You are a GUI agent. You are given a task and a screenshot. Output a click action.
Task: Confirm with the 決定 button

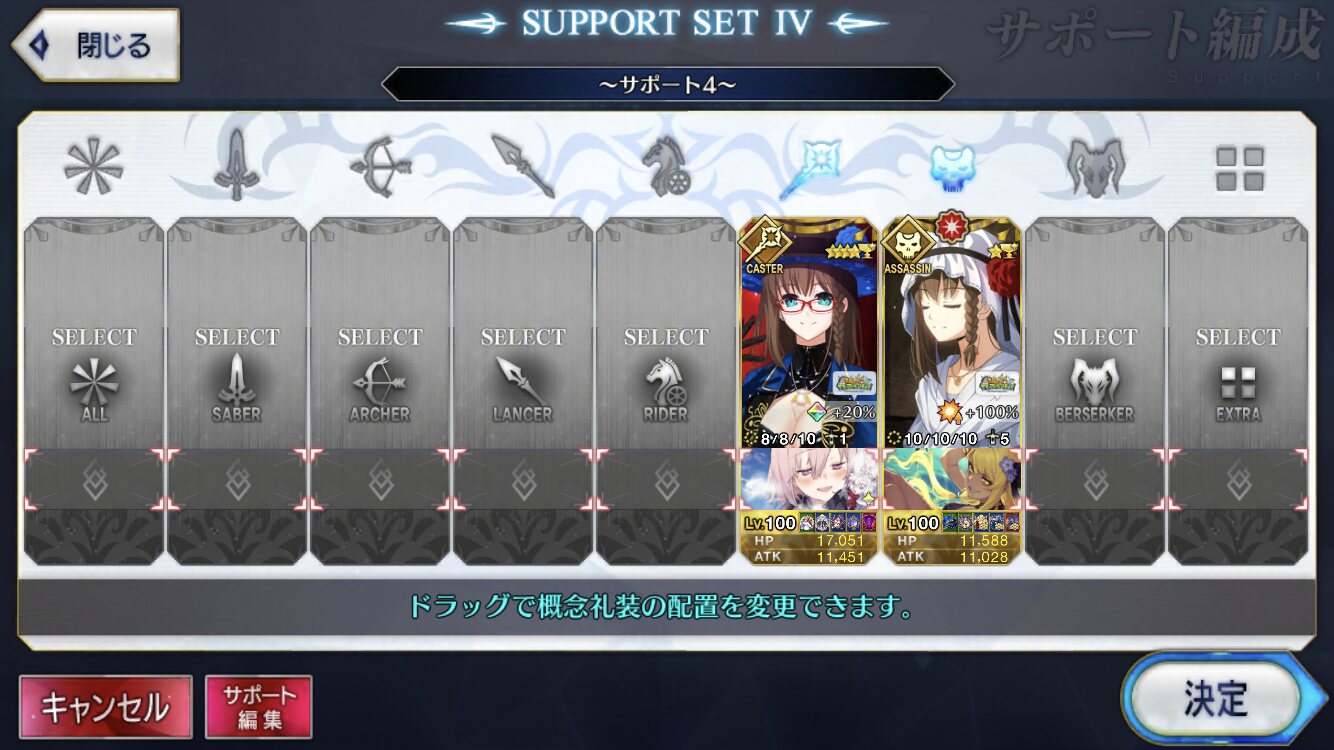point(1214,698)
